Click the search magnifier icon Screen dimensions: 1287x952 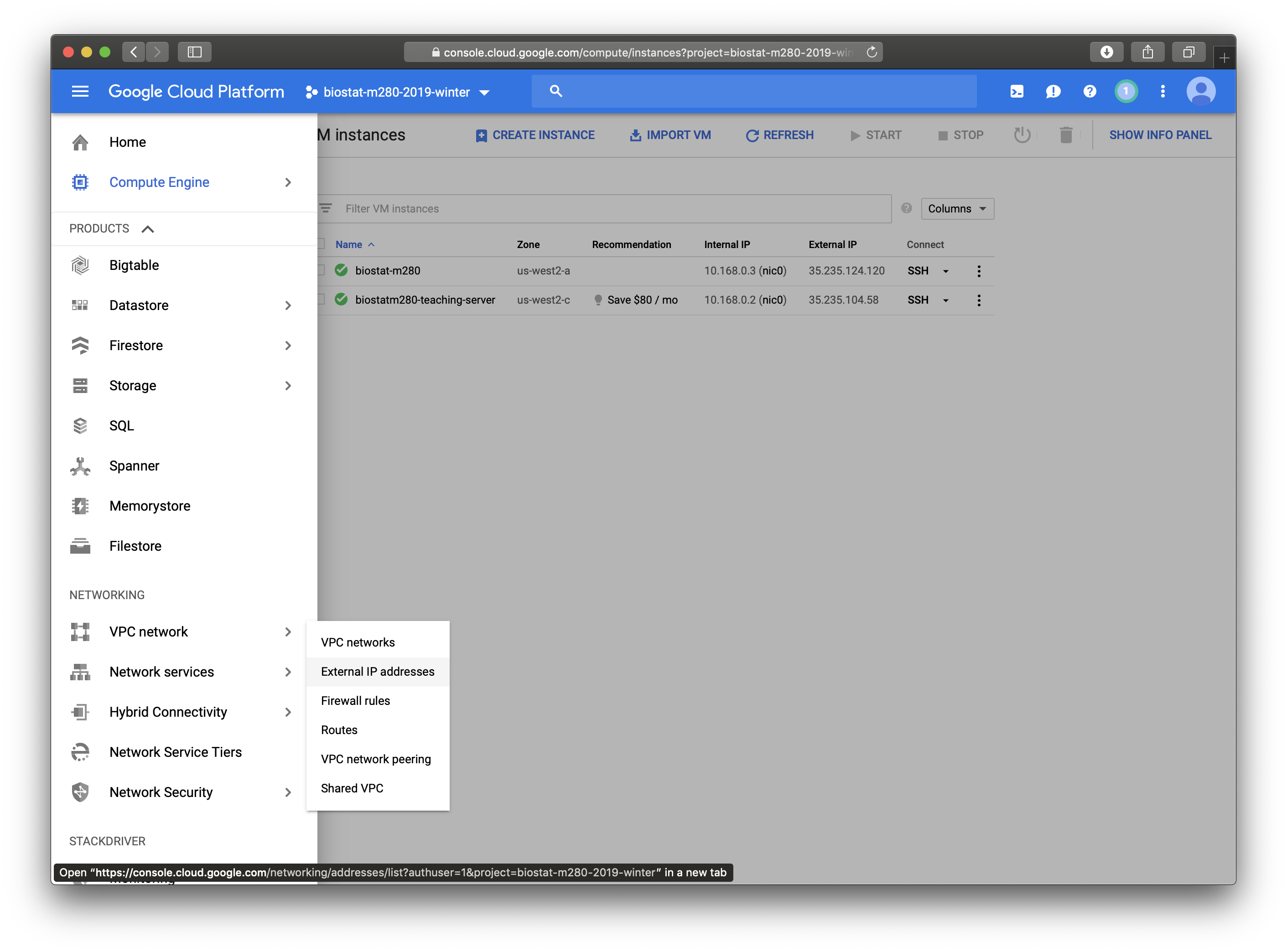click(x=555, y=91)
